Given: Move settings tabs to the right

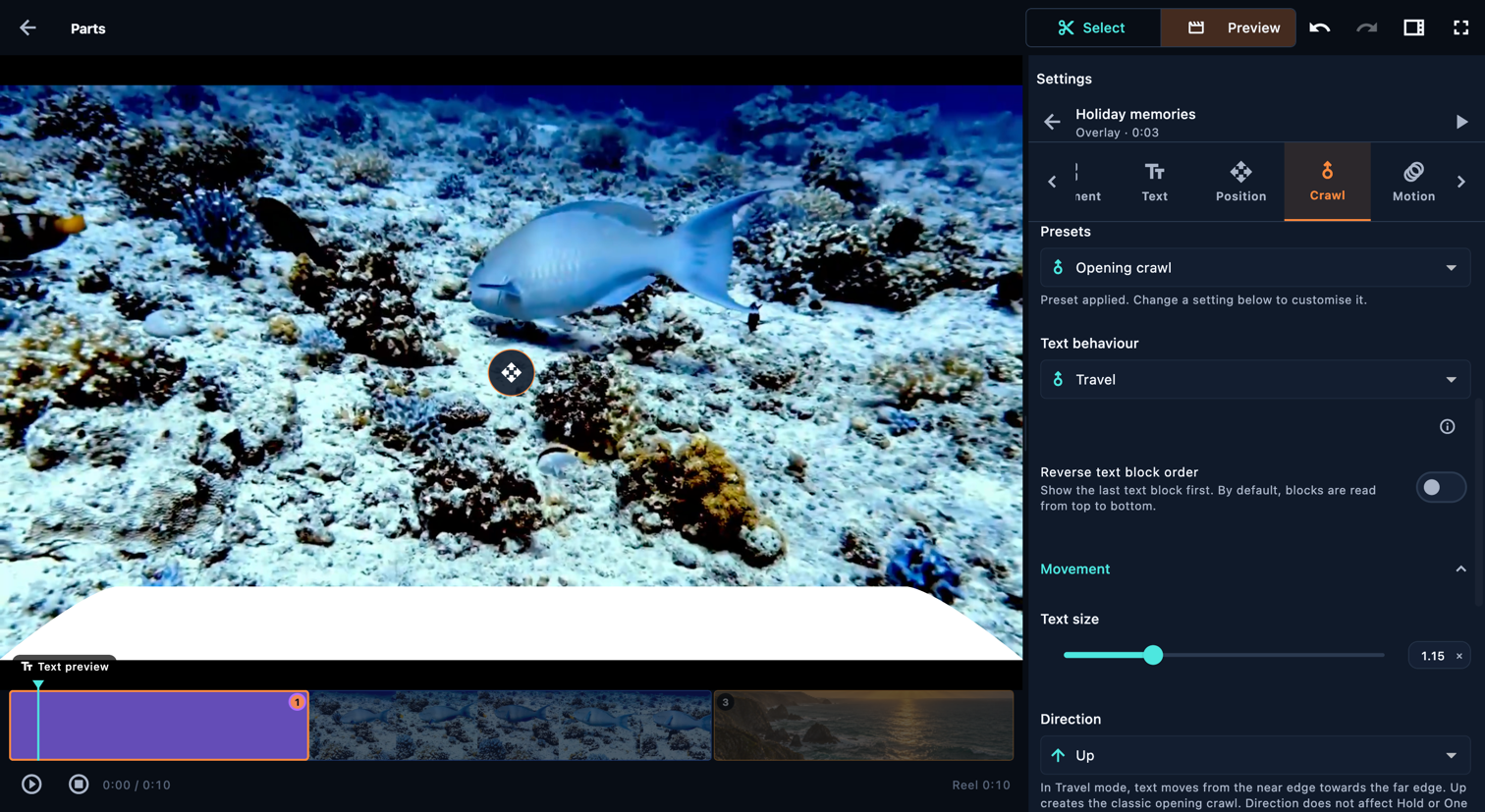Looking at the screenshot, I should coord(1461,182).
